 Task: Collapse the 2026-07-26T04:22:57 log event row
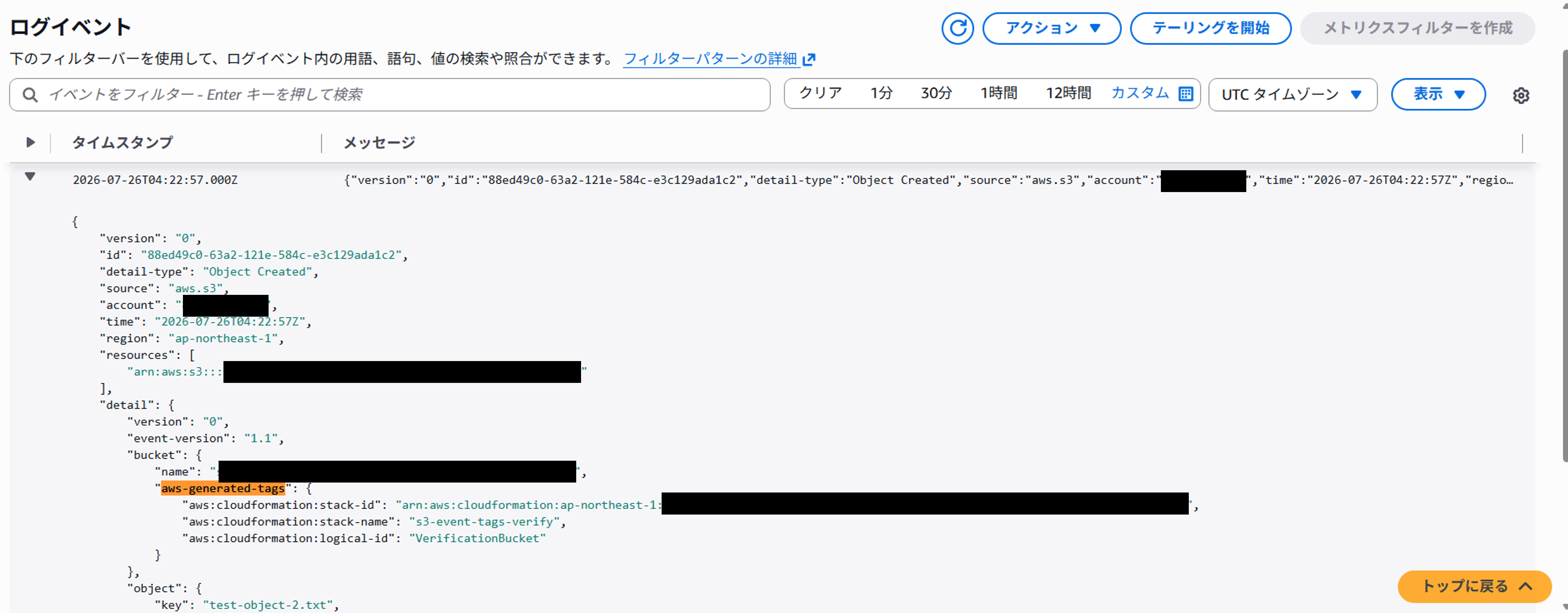30,176
